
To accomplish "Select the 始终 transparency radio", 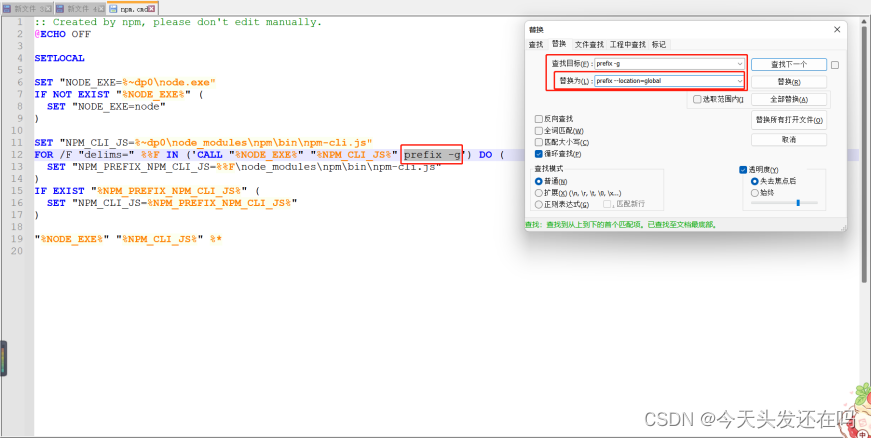I will click(x=754, y=193).
